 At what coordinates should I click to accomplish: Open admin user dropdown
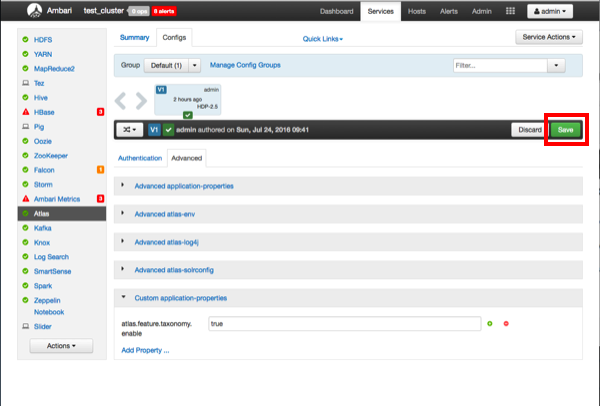[x=550, y=11]
